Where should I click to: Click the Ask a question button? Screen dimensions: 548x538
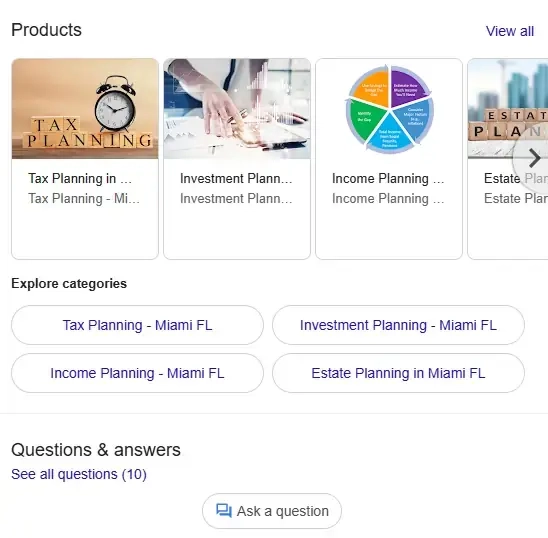(x=272, y=511)
